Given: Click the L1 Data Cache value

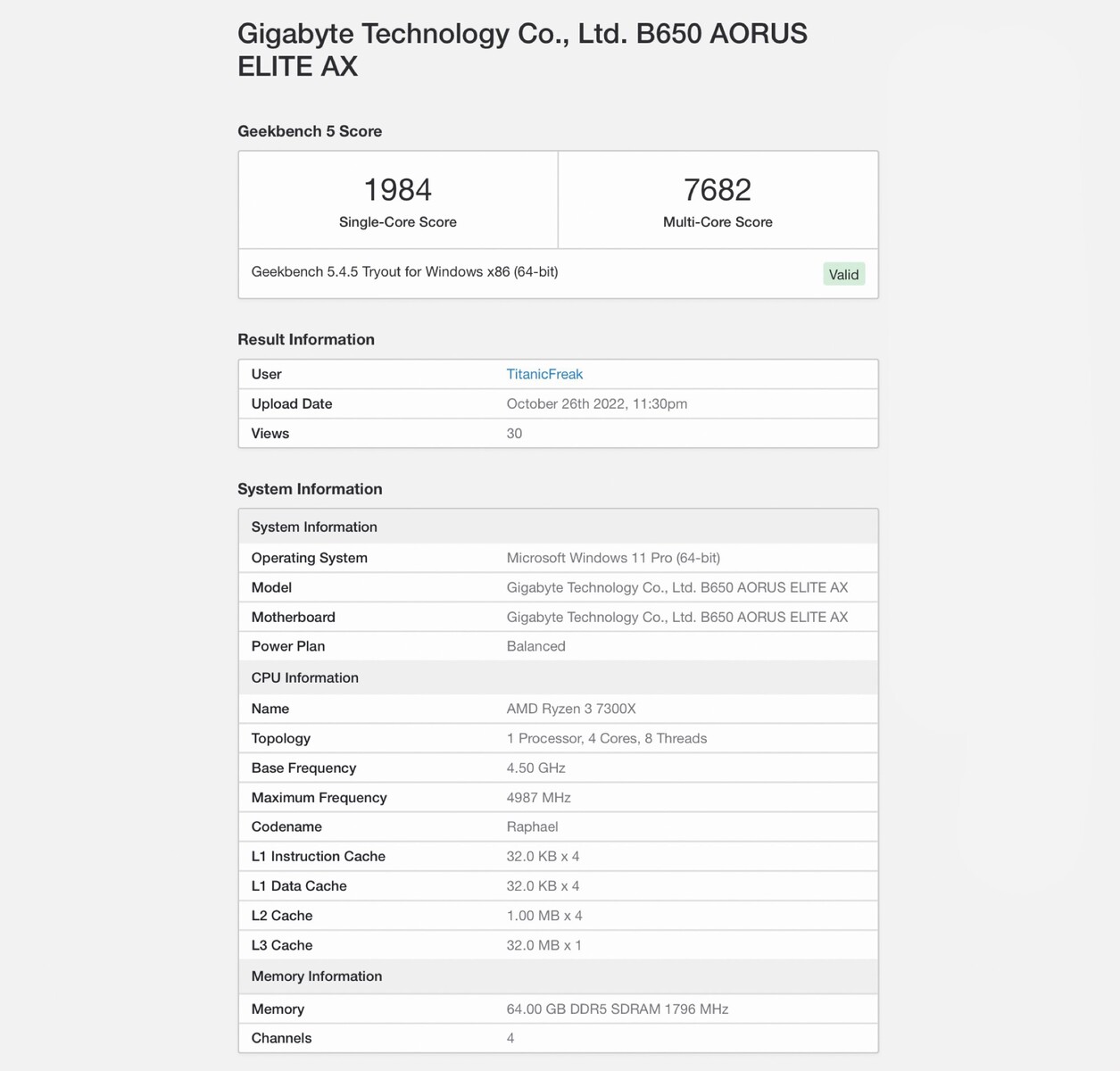Looking at the screenshot, I should [x=543, y=885].
